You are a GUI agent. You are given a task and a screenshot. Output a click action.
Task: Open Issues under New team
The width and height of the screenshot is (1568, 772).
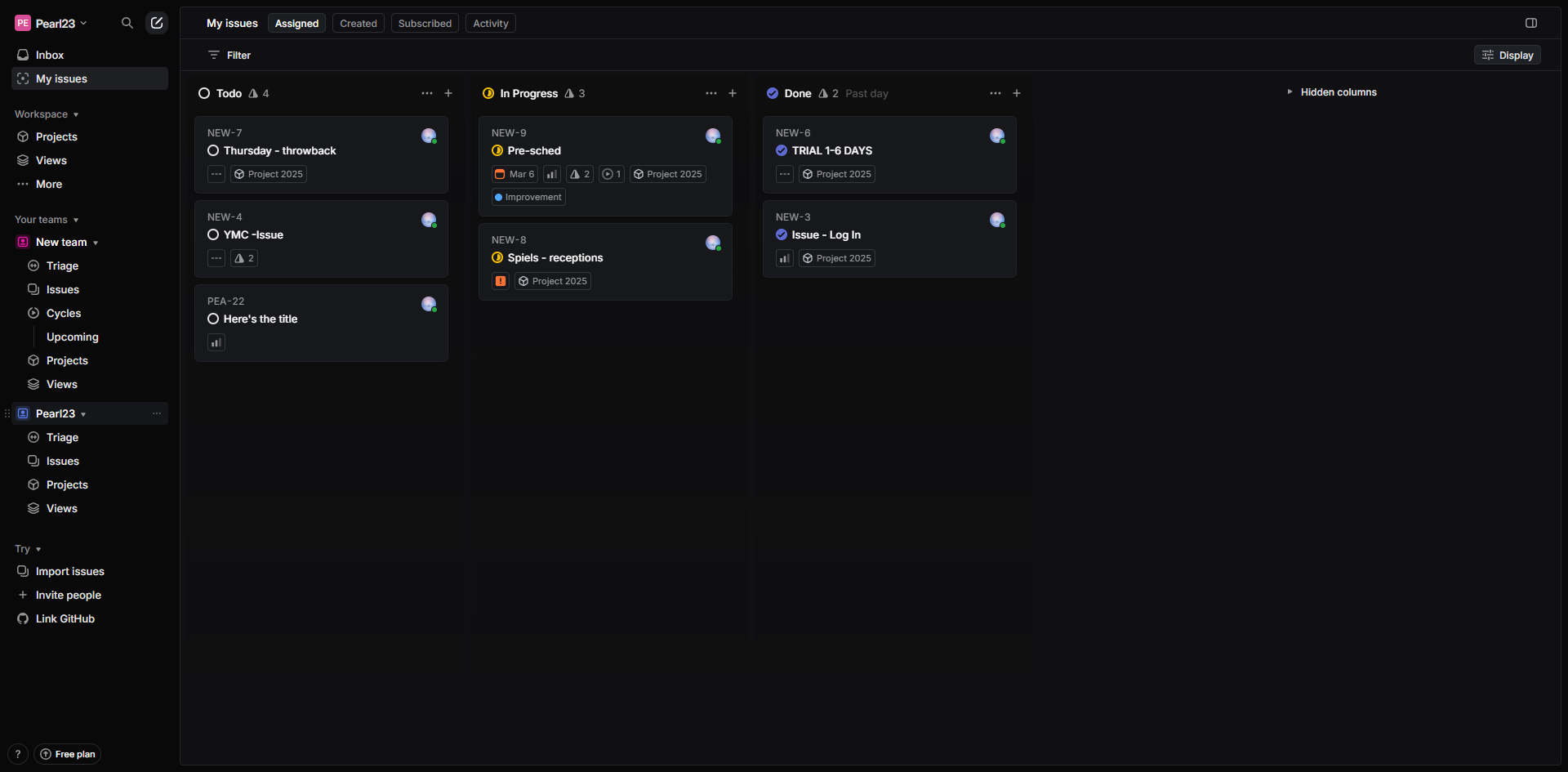point(96,289)
